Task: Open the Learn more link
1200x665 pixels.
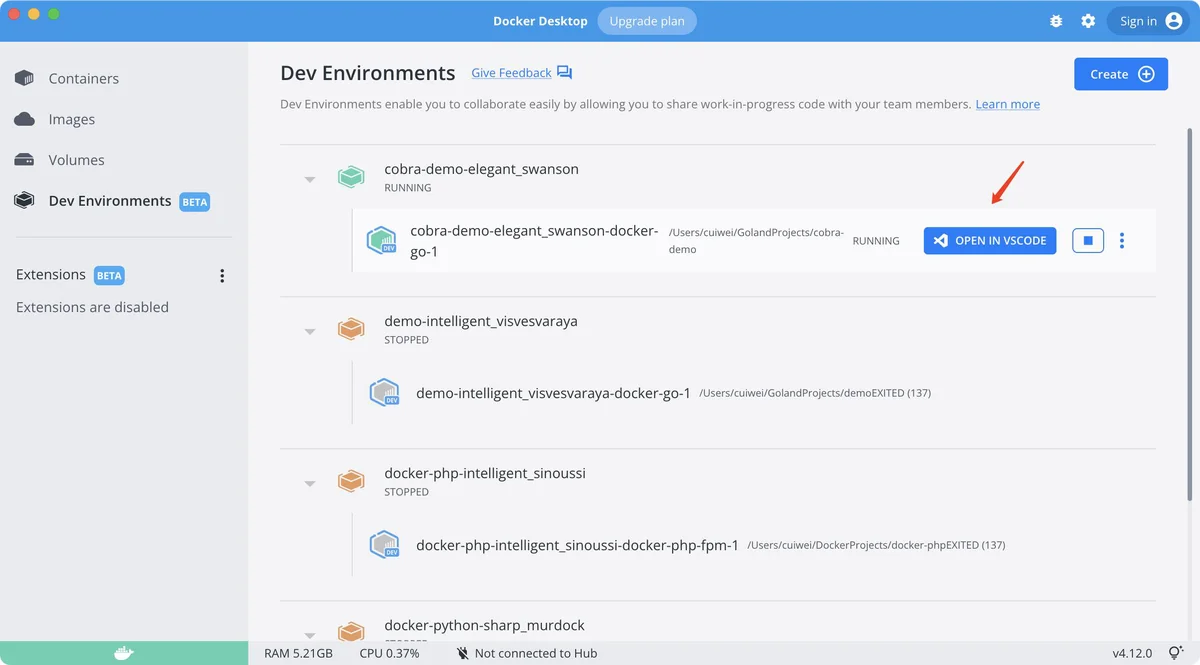Action: [1007, 104]
